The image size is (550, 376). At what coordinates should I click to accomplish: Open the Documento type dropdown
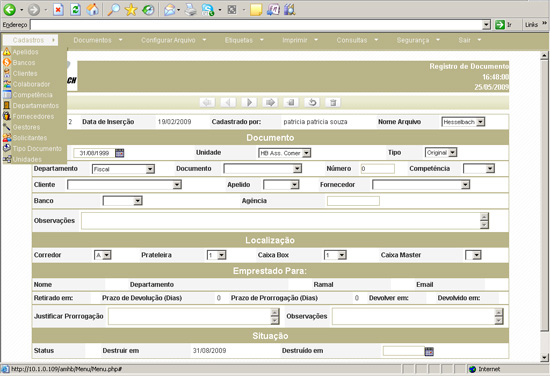[262, 169]
